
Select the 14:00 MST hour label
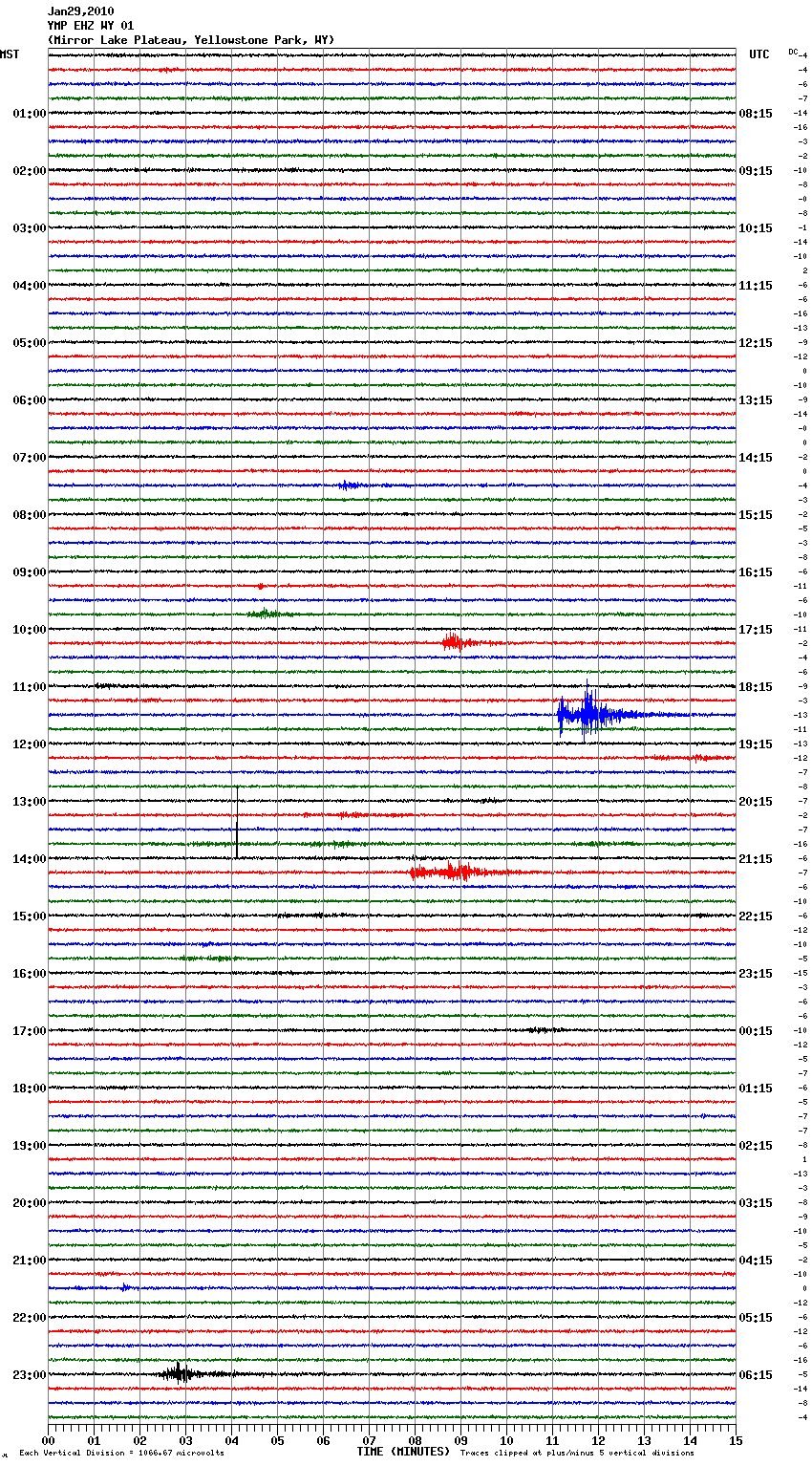(30, 859)
